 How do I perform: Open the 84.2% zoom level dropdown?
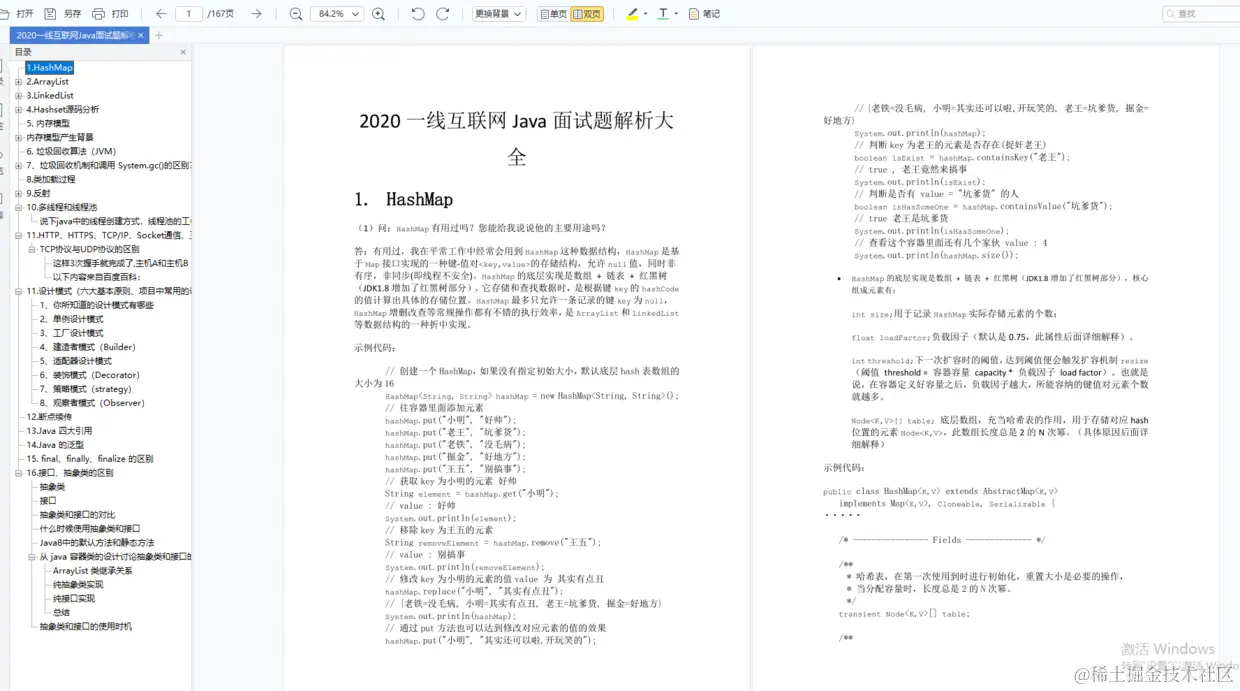click(337, 14)
